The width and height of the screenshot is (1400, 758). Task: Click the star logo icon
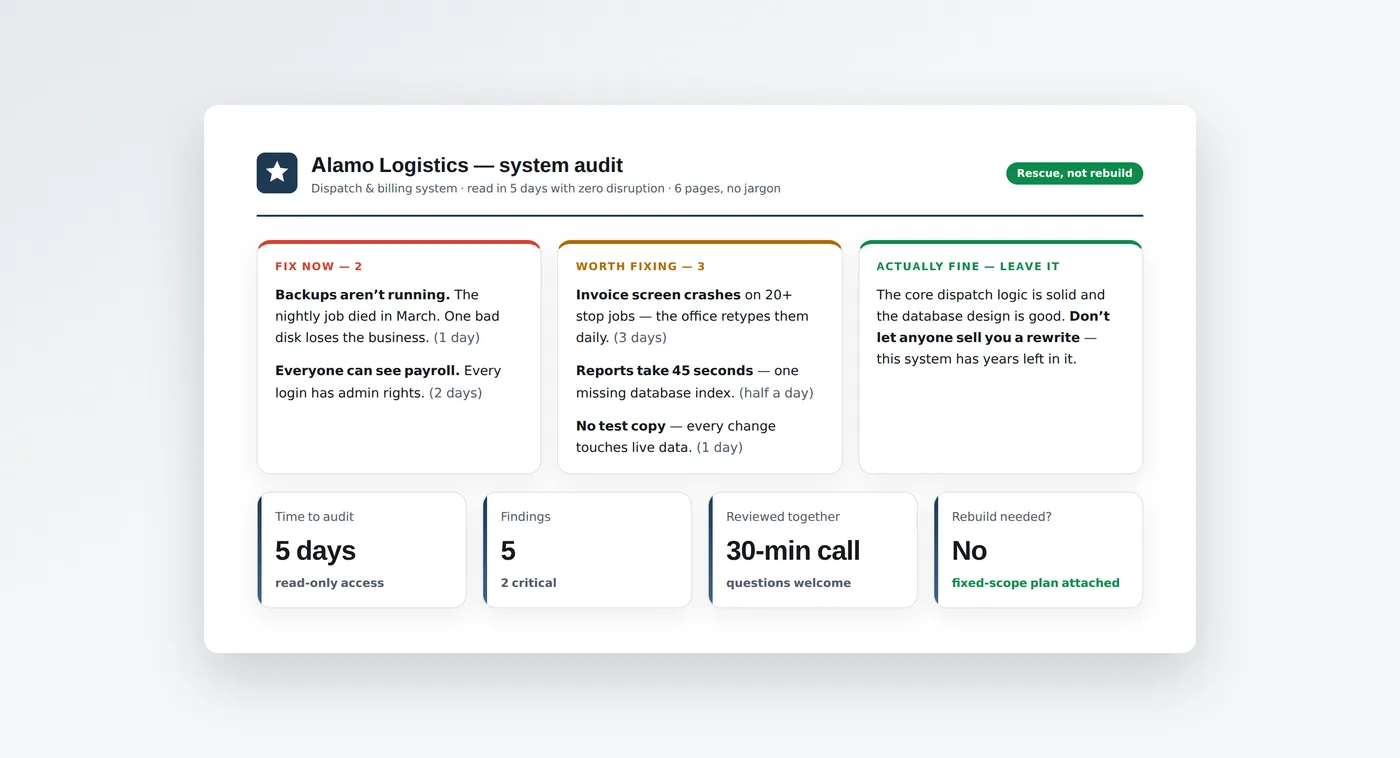pos(277,173)
